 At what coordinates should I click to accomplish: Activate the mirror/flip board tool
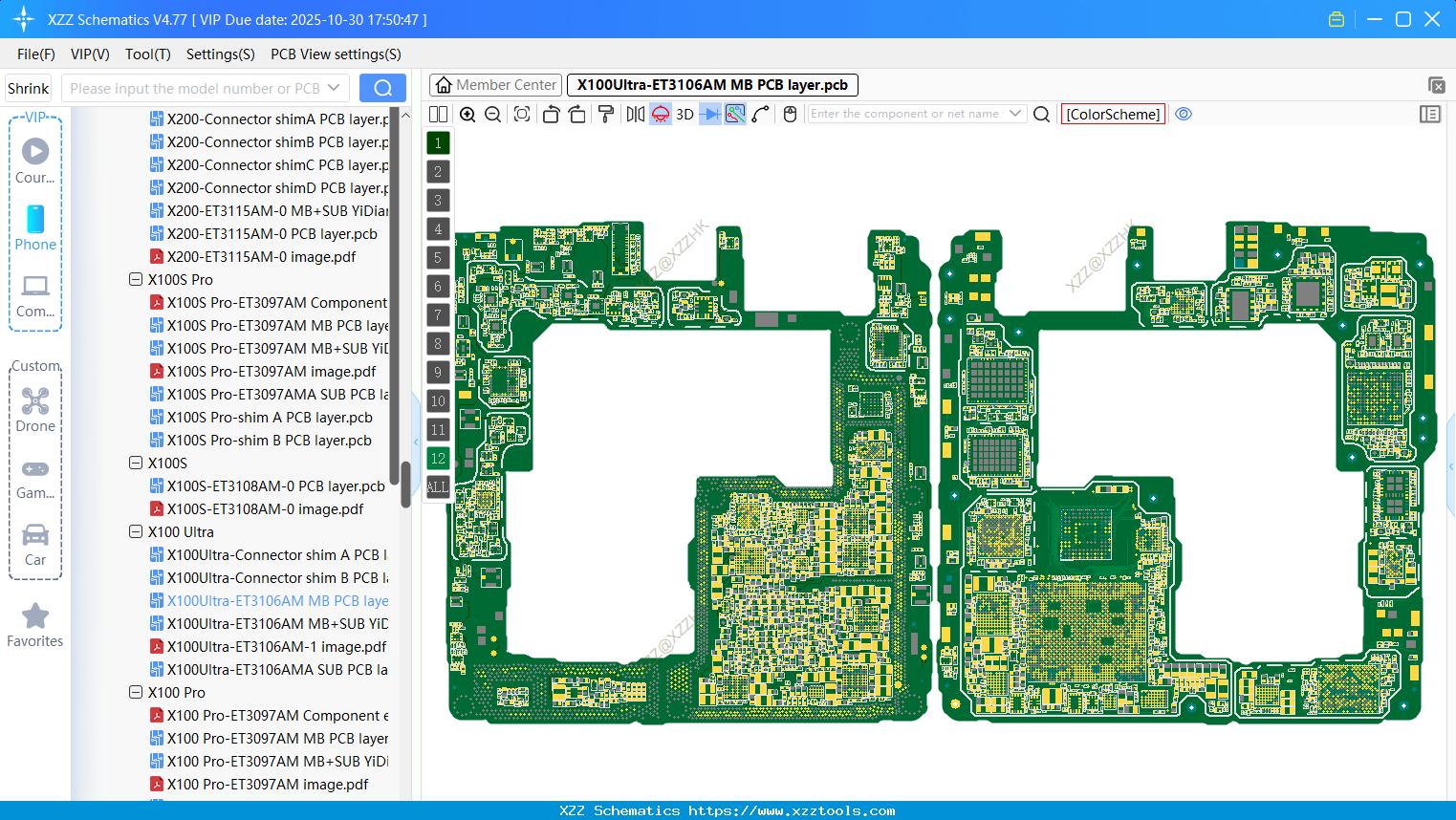[x=634, y=114]
